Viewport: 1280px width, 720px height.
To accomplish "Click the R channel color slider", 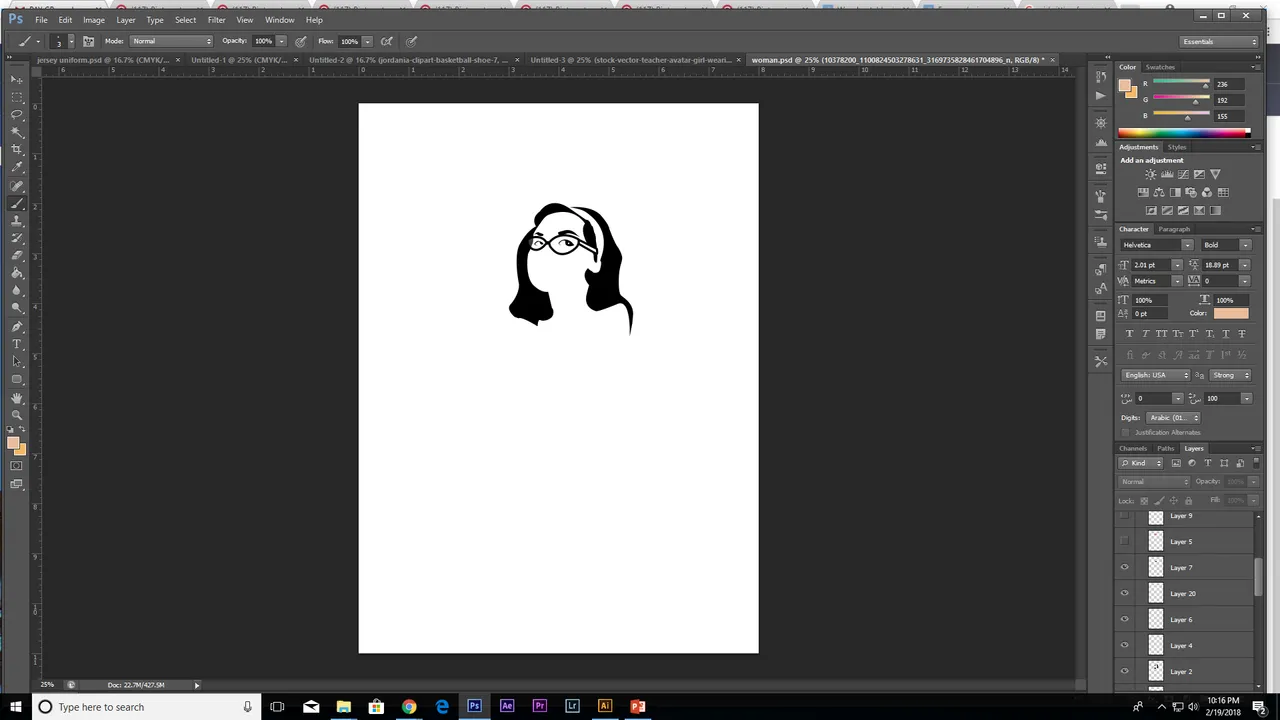I will point(1180,83).
